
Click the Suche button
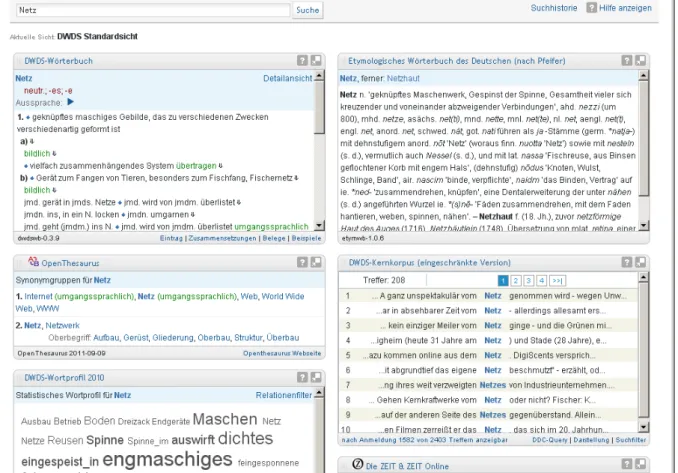point(307,10)
